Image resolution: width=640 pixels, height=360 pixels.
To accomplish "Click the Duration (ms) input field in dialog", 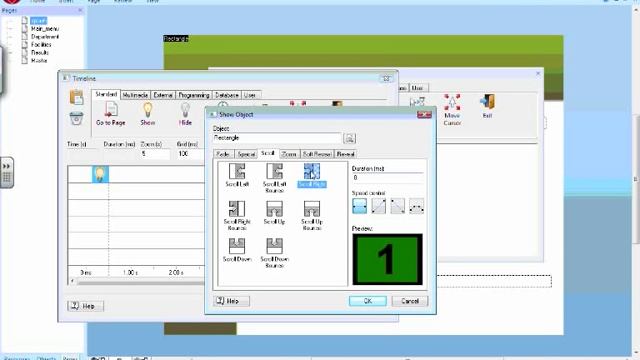I will [x=387, y=178].
